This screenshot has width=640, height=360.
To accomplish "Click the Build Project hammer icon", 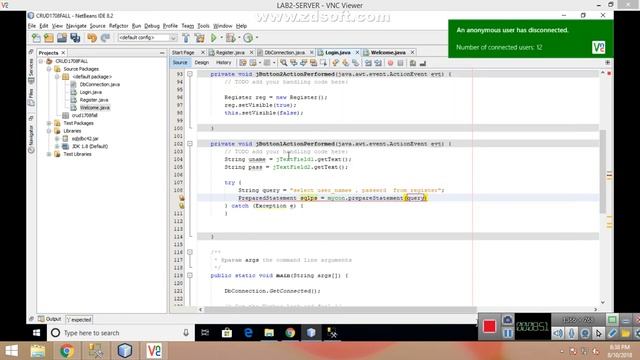I will [x=186, y=38].
